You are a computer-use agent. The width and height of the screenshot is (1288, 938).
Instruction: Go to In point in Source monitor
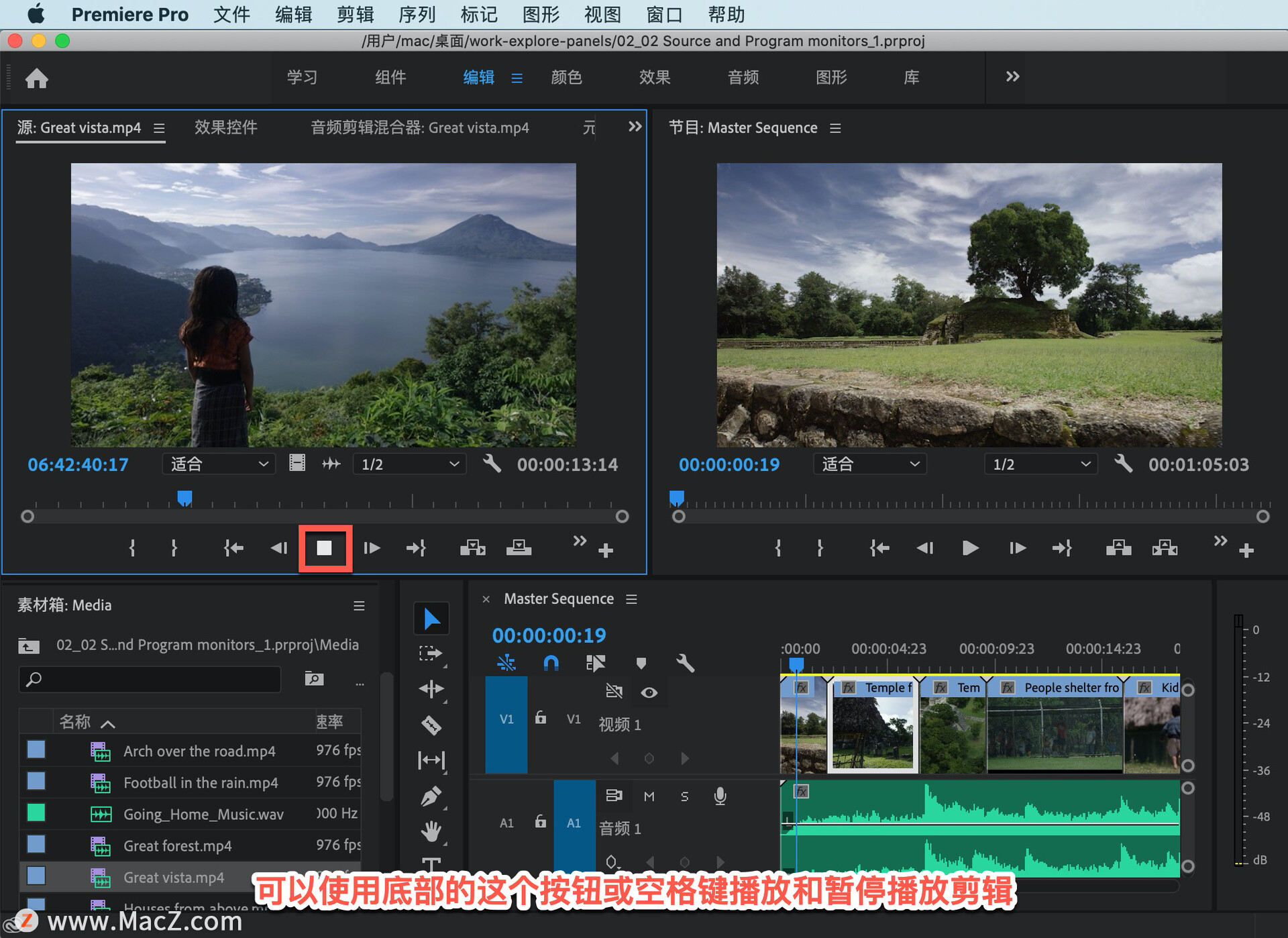pos(233,548)
